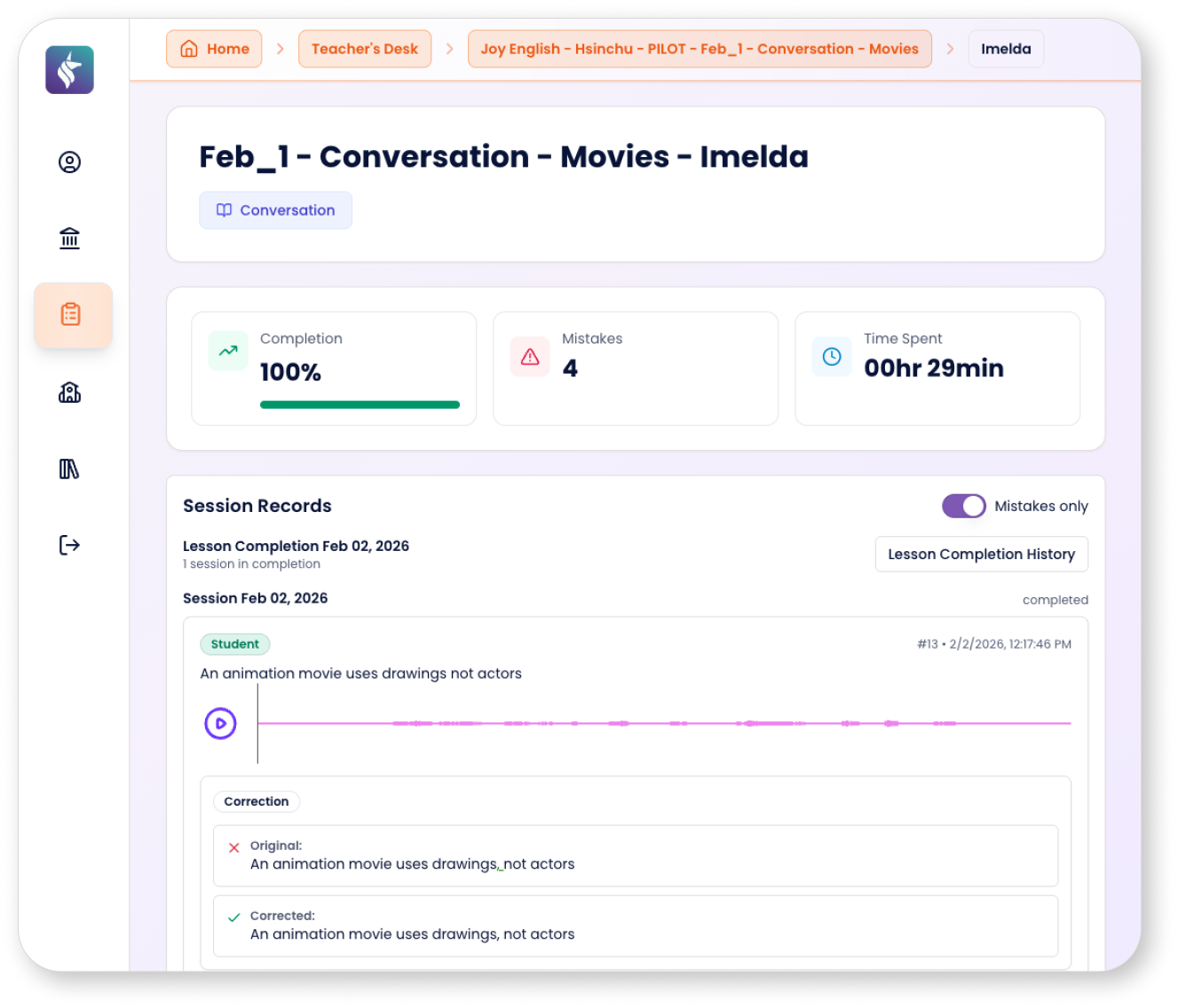
Task: Play the student audio recording
Action: pyautogui.click(x=220, y=723)
